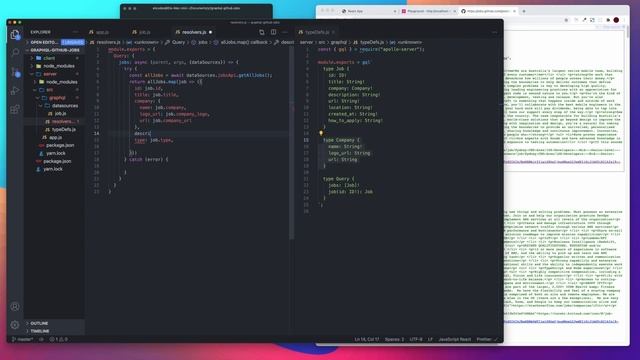Open the server folder's yarn.lock file
Screen dimensions: 640x360
[54, 153]
